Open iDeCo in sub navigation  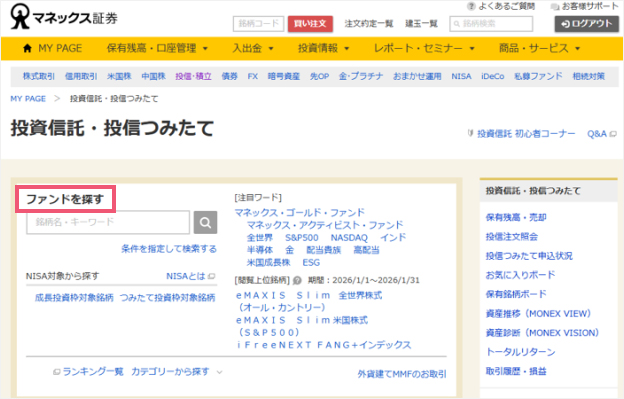(493, 76)
